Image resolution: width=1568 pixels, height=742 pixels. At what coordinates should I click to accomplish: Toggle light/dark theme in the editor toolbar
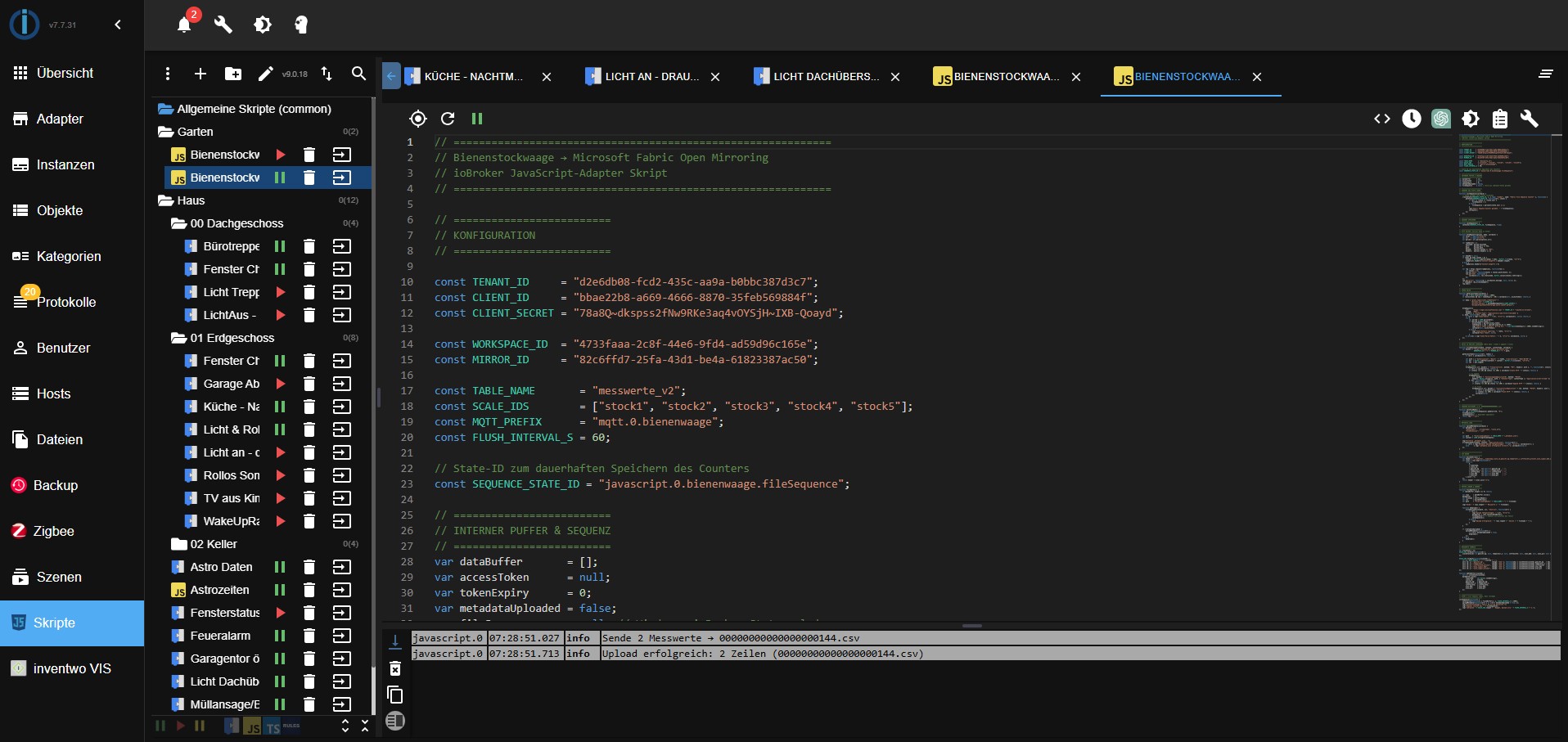[x=1471, y=119]
